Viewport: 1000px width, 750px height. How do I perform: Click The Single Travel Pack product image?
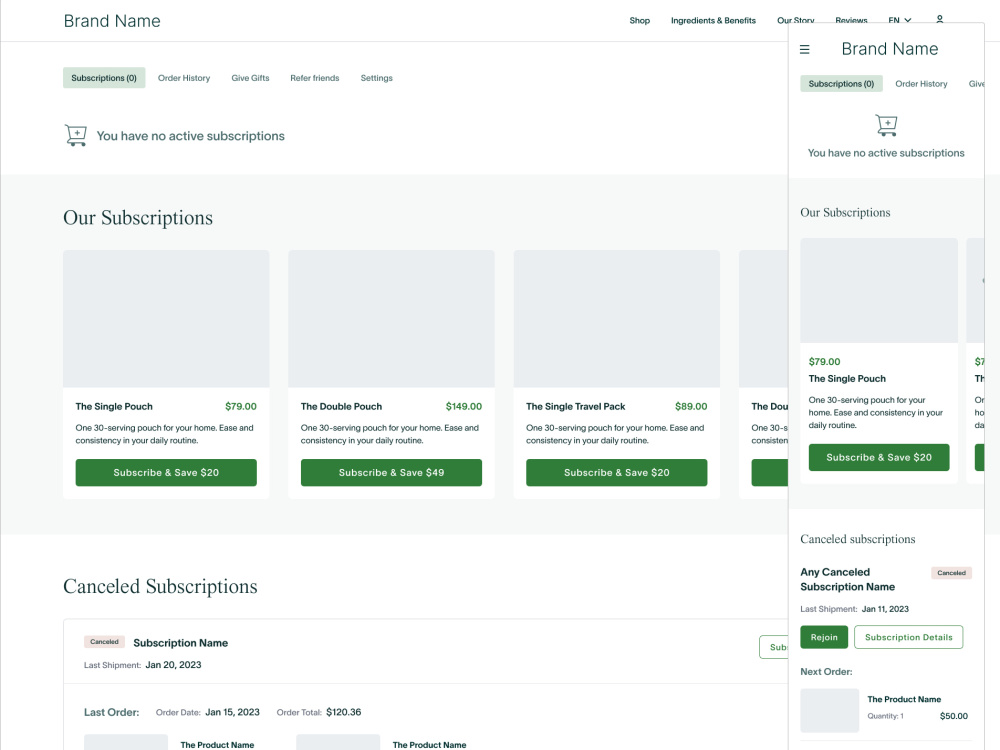click(616, 319)
